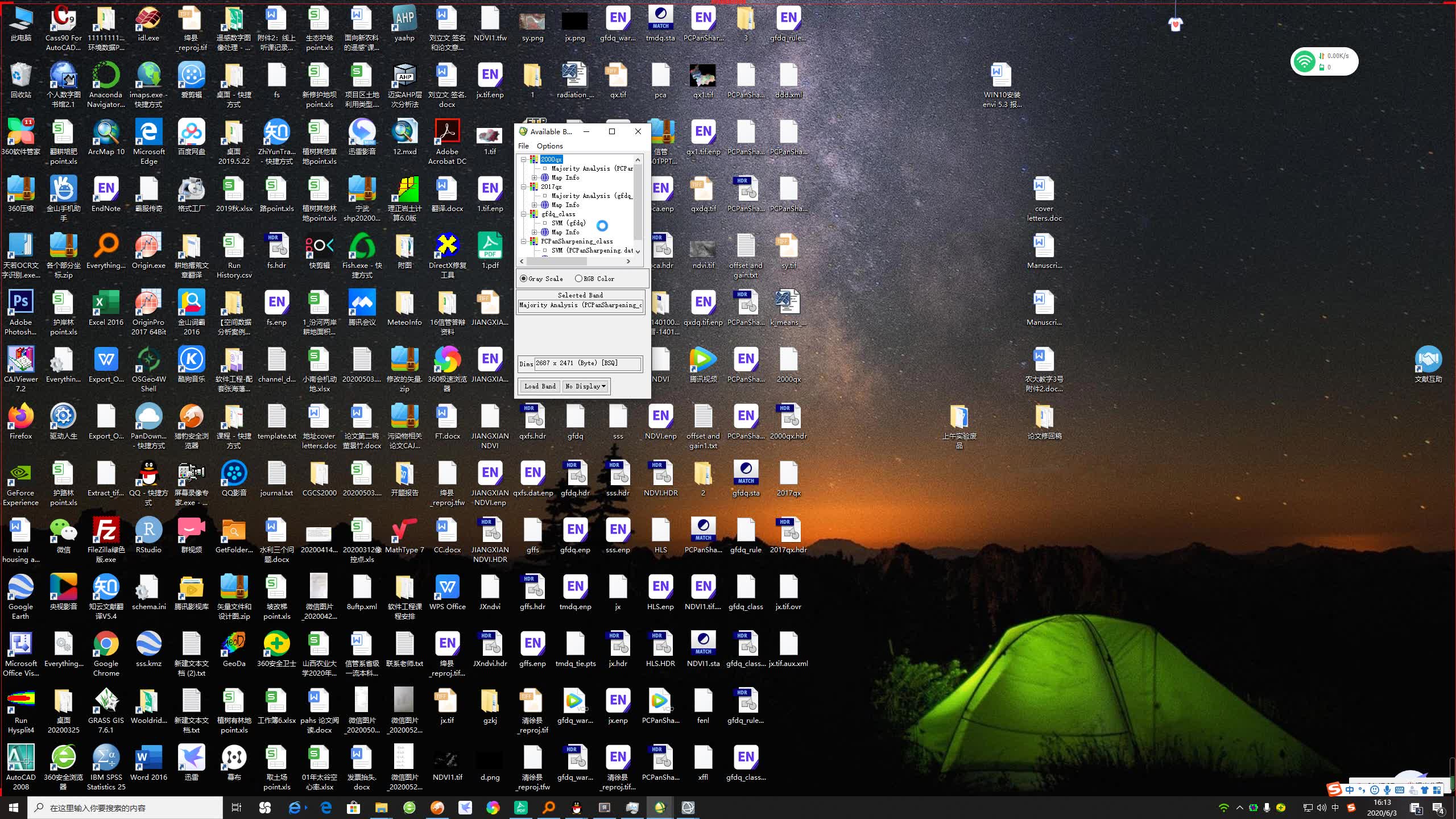Select the Microsoft Edge desktop icon

click(149, 142)
